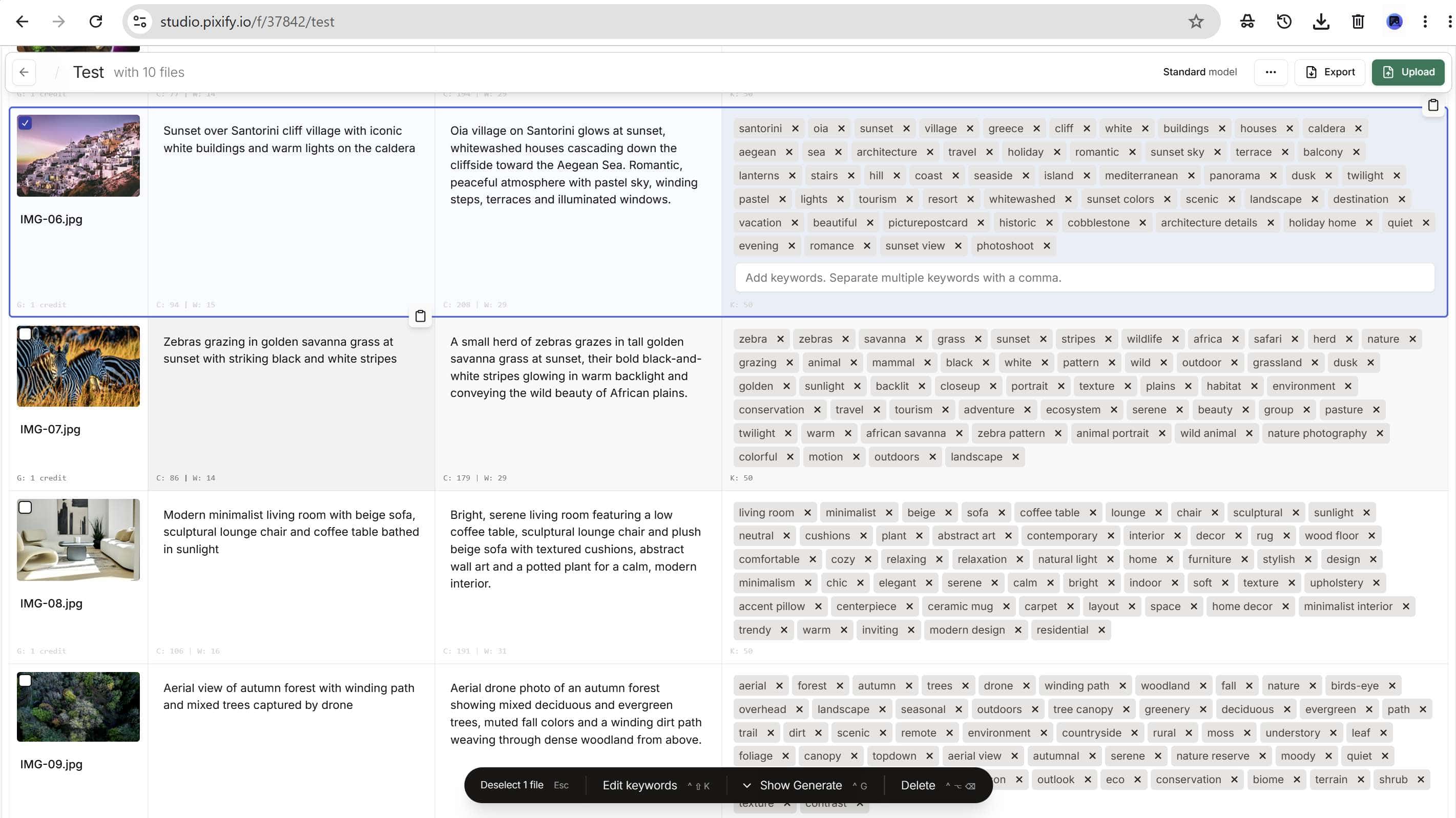Screen dimensions: 1456x818
Task: Go back using the folder back arrow button
Action: coord(24,72)
